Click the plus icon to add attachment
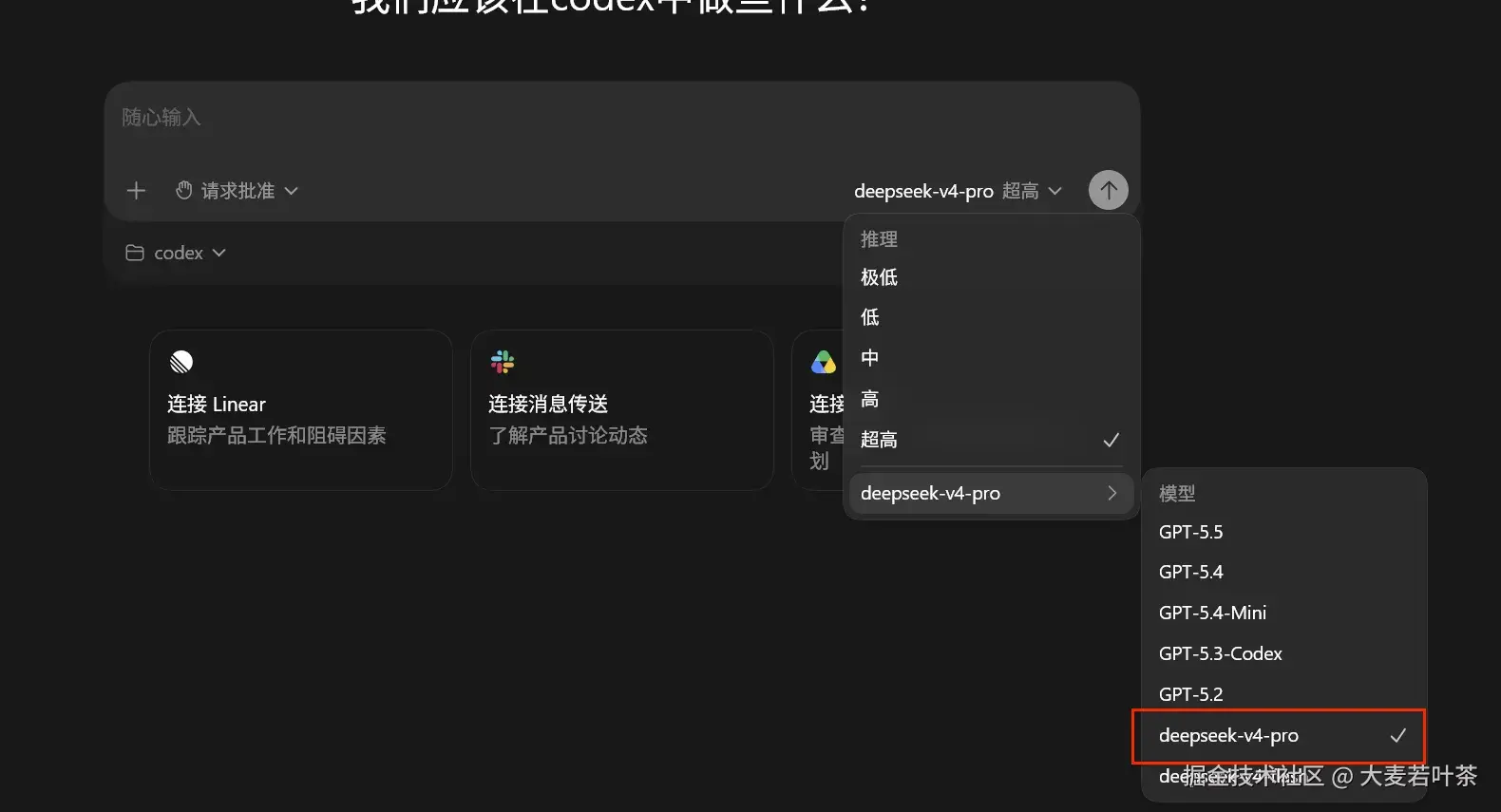This screenshot has height=812, width=1501. pos(136,191)
